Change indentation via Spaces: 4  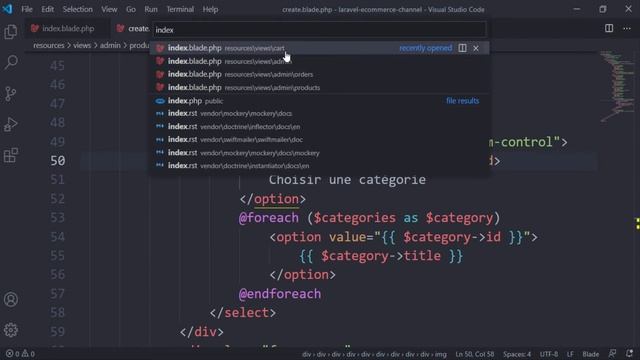(x=517, y=354)
